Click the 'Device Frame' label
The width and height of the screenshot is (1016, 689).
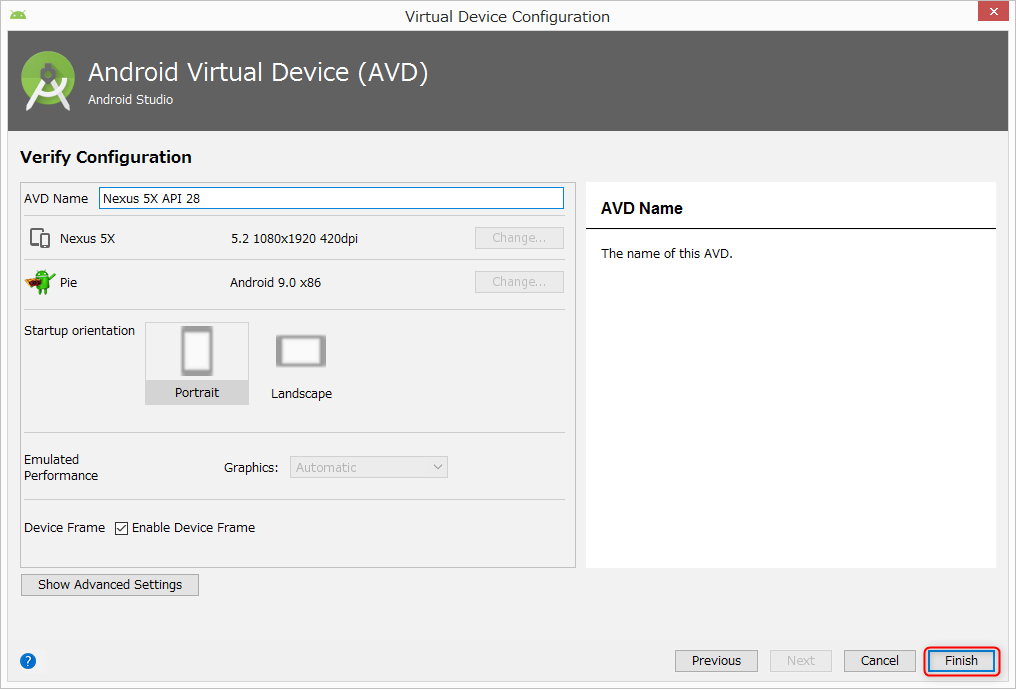(65, 528)
